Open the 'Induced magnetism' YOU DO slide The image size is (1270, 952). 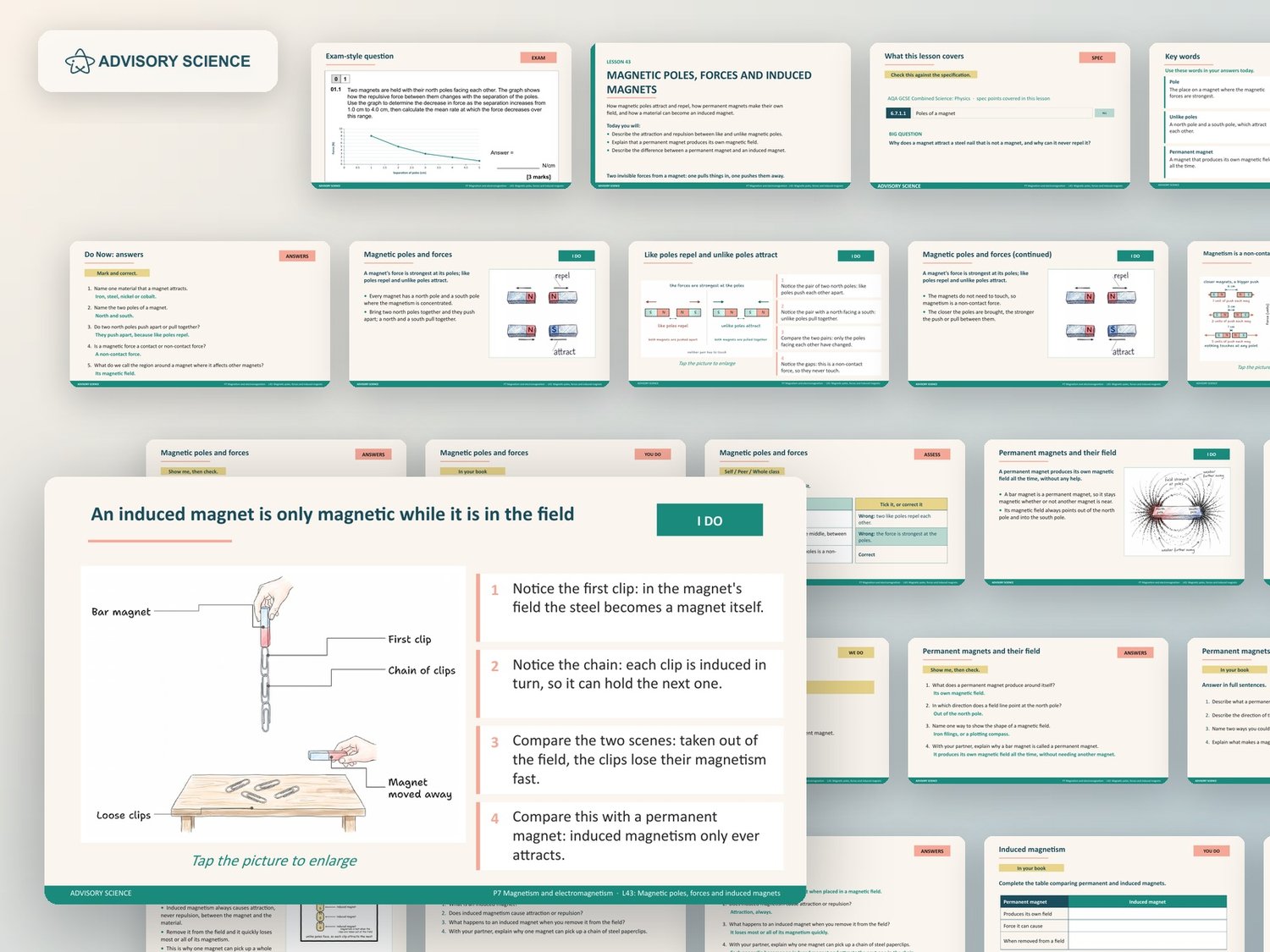1114,894
